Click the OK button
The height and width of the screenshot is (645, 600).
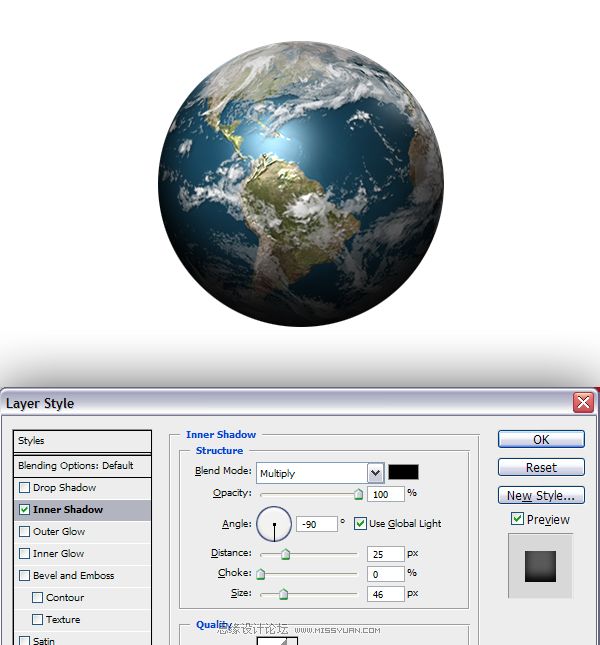point(541,439)
